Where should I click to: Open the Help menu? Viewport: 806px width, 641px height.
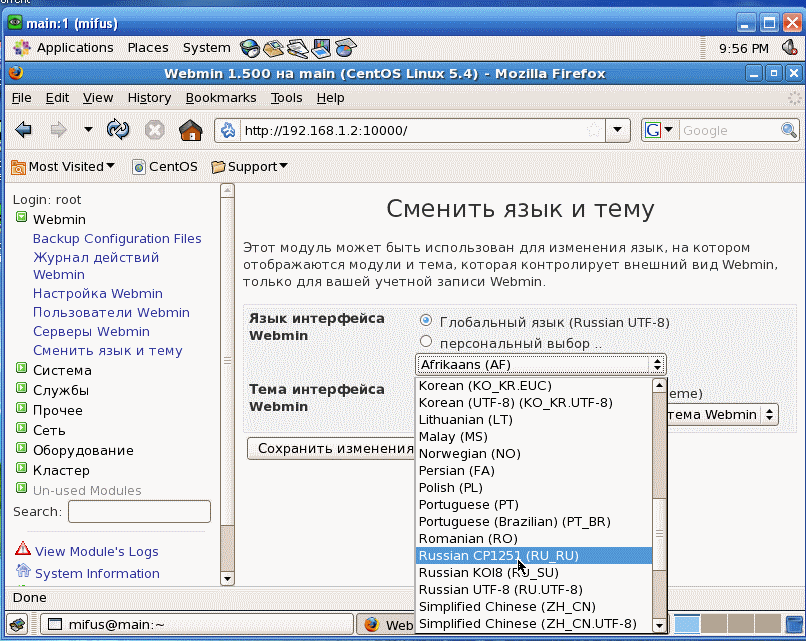click(330, 98)
